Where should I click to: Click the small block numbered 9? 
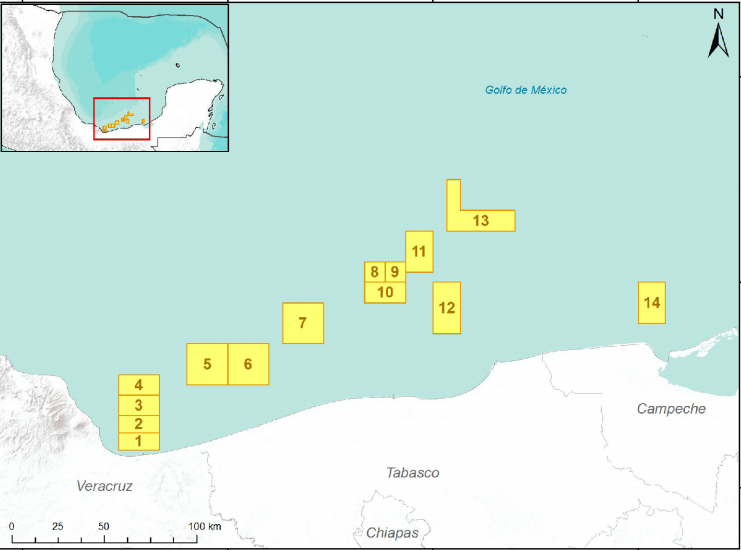click(x=395, y=272)
